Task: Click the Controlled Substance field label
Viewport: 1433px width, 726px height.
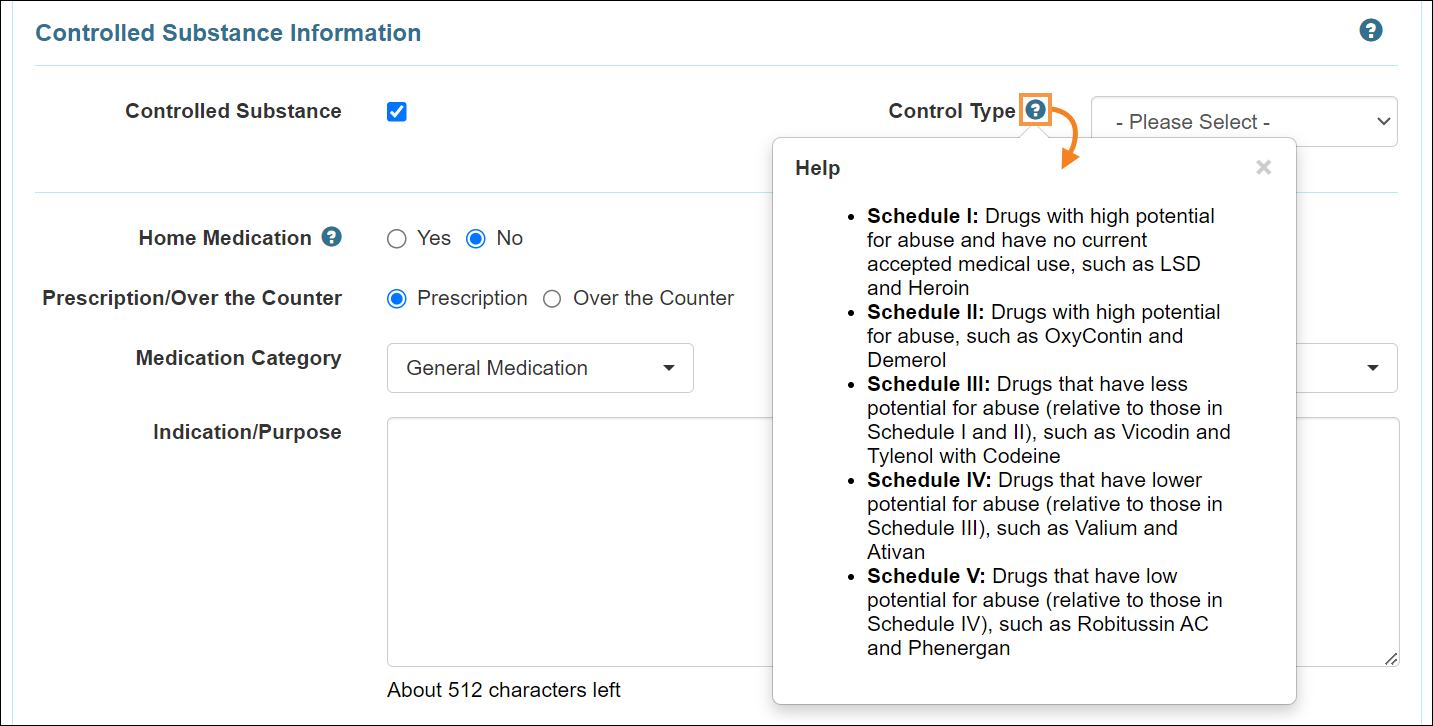Action: pos(233,111)
